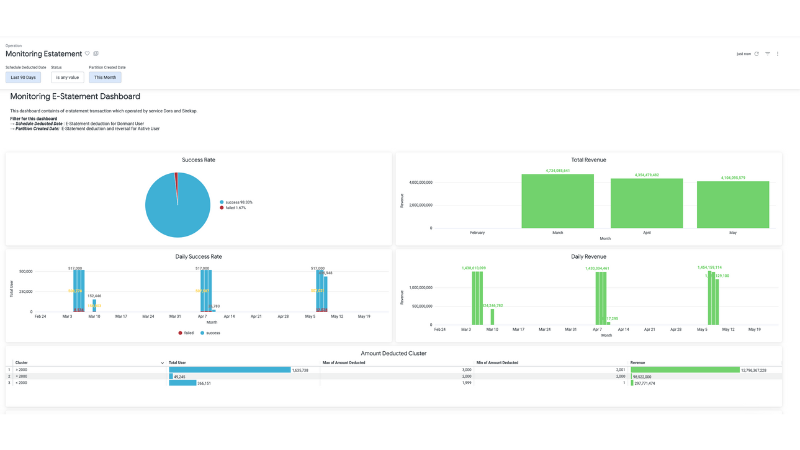
Task: Select the February axis label in Total Revenue
Action: [x=477, y=233]
